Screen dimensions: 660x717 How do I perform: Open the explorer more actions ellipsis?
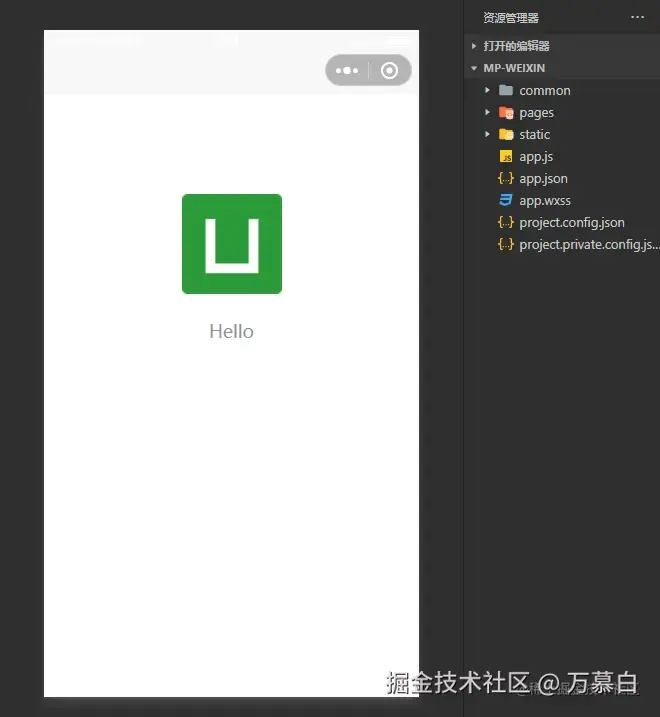(x=637, y=17)
